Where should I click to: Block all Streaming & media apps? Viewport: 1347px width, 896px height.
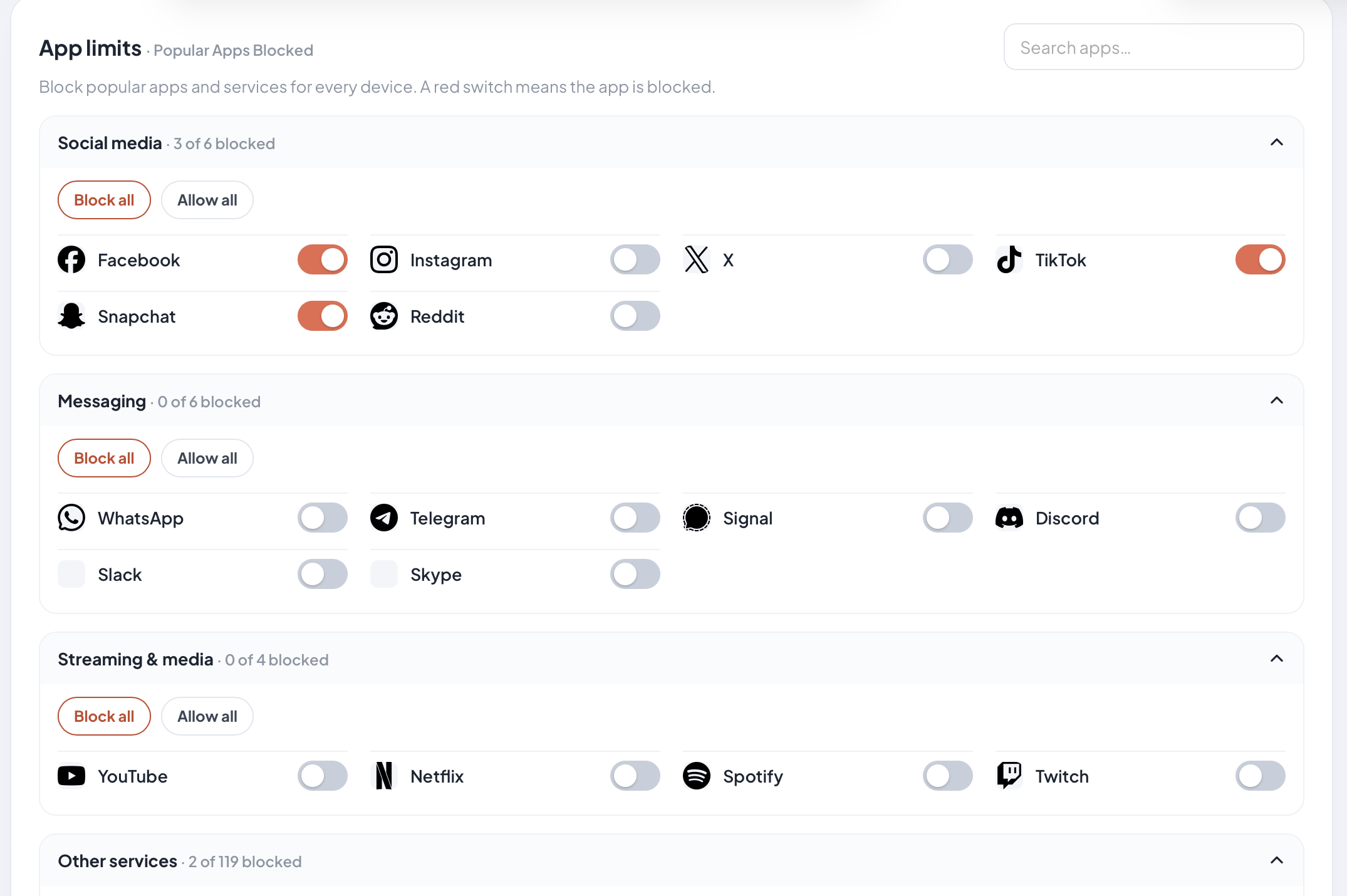coord(104,716)
